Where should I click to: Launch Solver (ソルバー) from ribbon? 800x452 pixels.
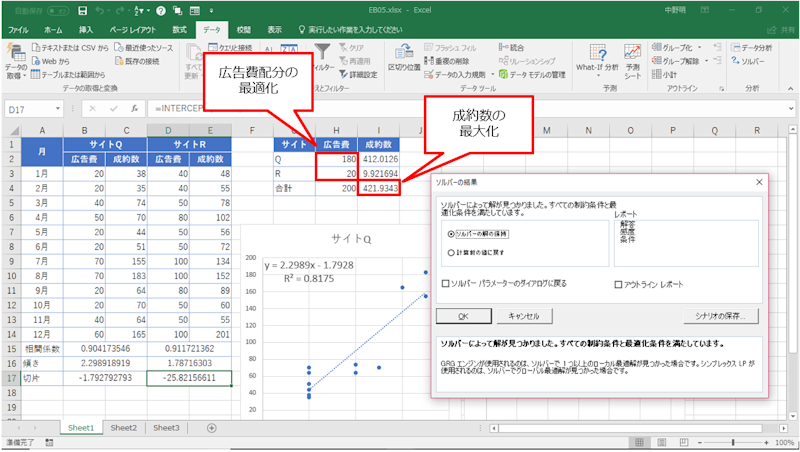point(747,61)
